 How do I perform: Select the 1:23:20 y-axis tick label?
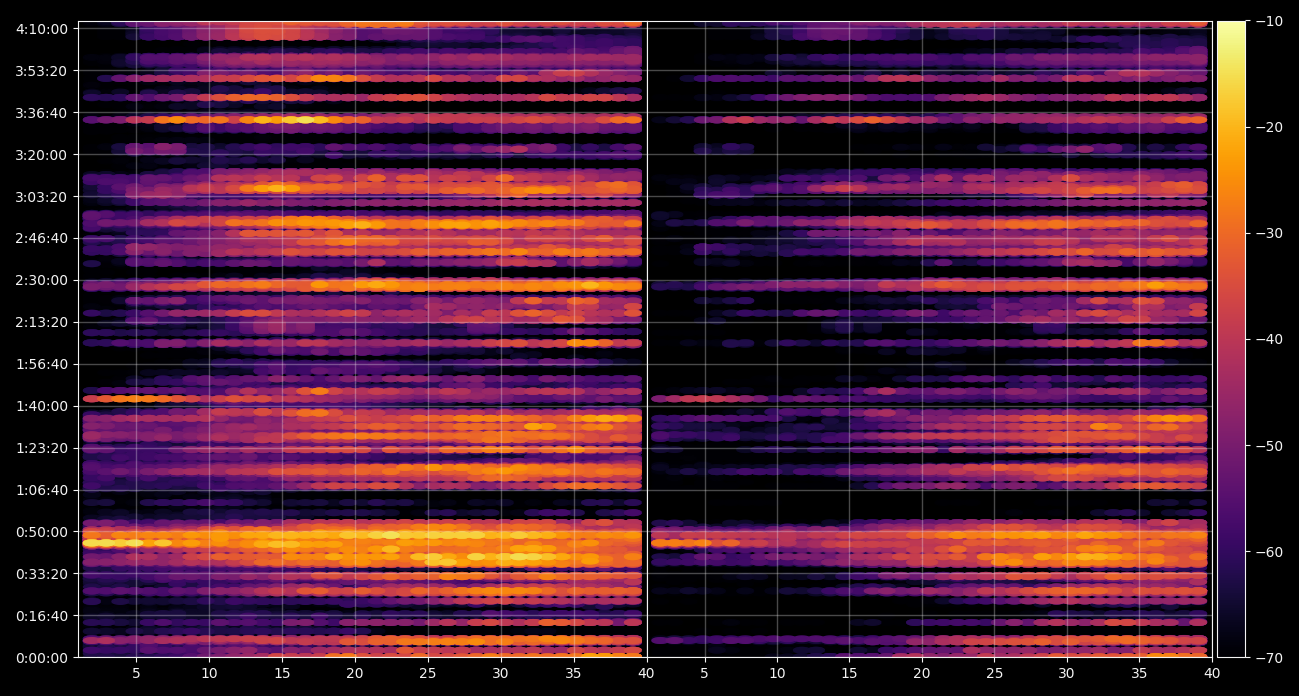point(42,448)
